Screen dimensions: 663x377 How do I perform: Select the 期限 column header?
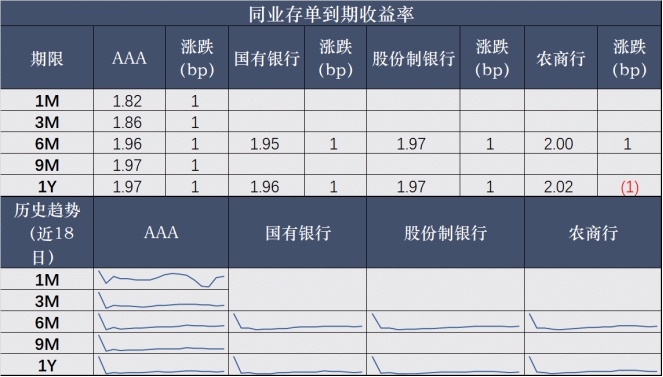click(x=47, y=57)
